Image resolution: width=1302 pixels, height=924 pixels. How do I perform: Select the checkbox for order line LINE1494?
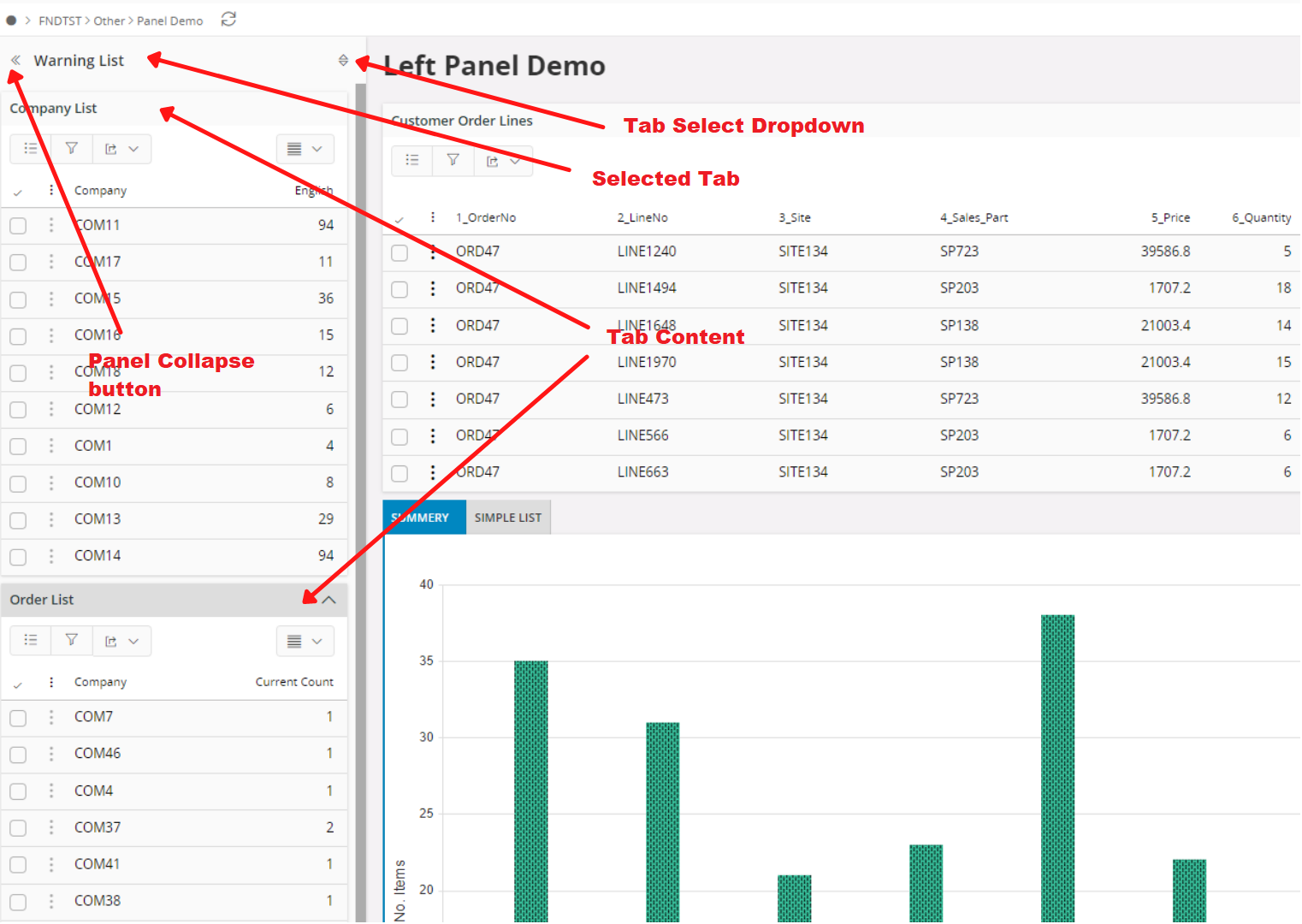pyautogui.click(x=399, y=289)
